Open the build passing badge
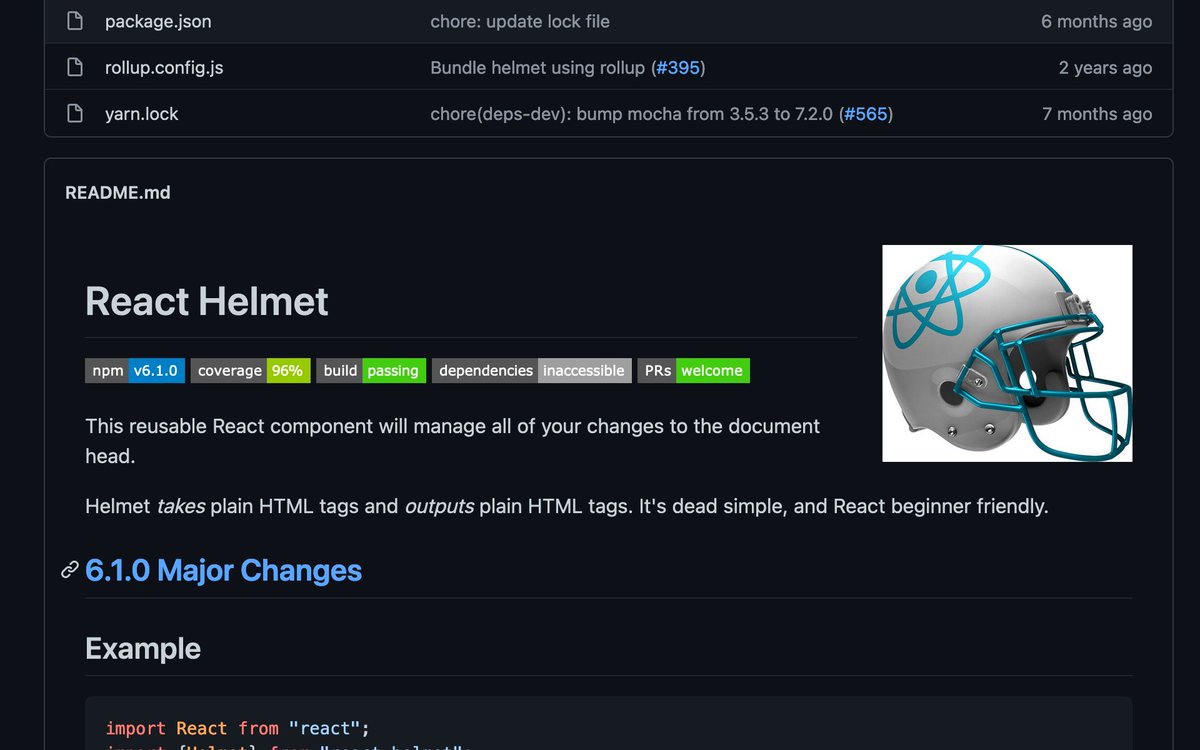 (371, 370)
